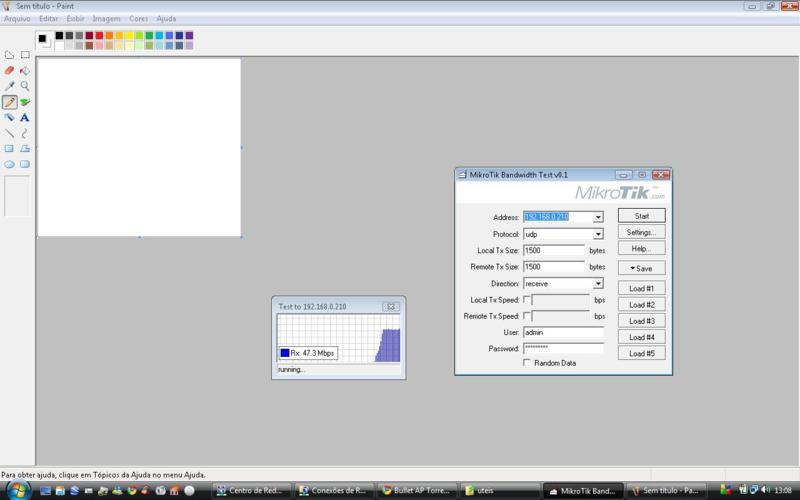Select the Pencil tool
Image resolution: width=800 pixels, height=500 pixels.
click(9, 102)
